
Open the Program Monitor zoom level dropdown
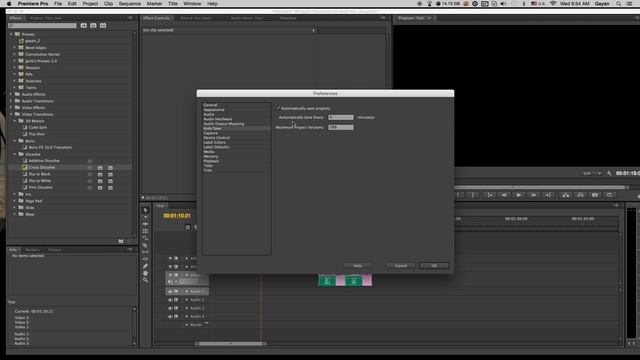click(x=591, y=173)
